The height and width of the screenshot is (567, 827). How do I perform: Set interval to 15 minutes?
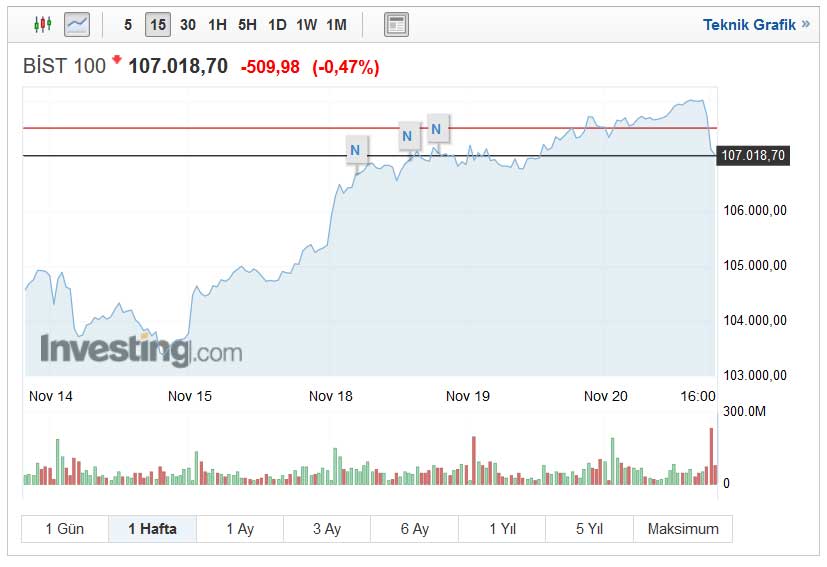click(158, 25)
